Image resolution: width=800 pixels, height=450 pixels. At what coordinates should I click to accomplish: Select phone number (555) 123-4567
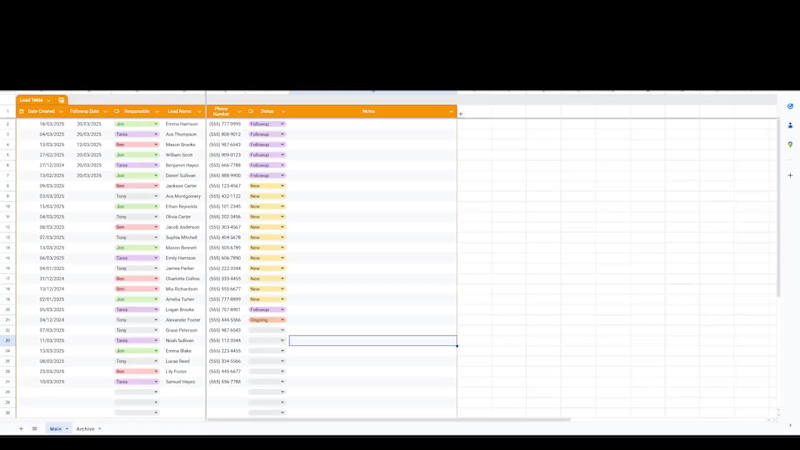[x=225, y=186]
